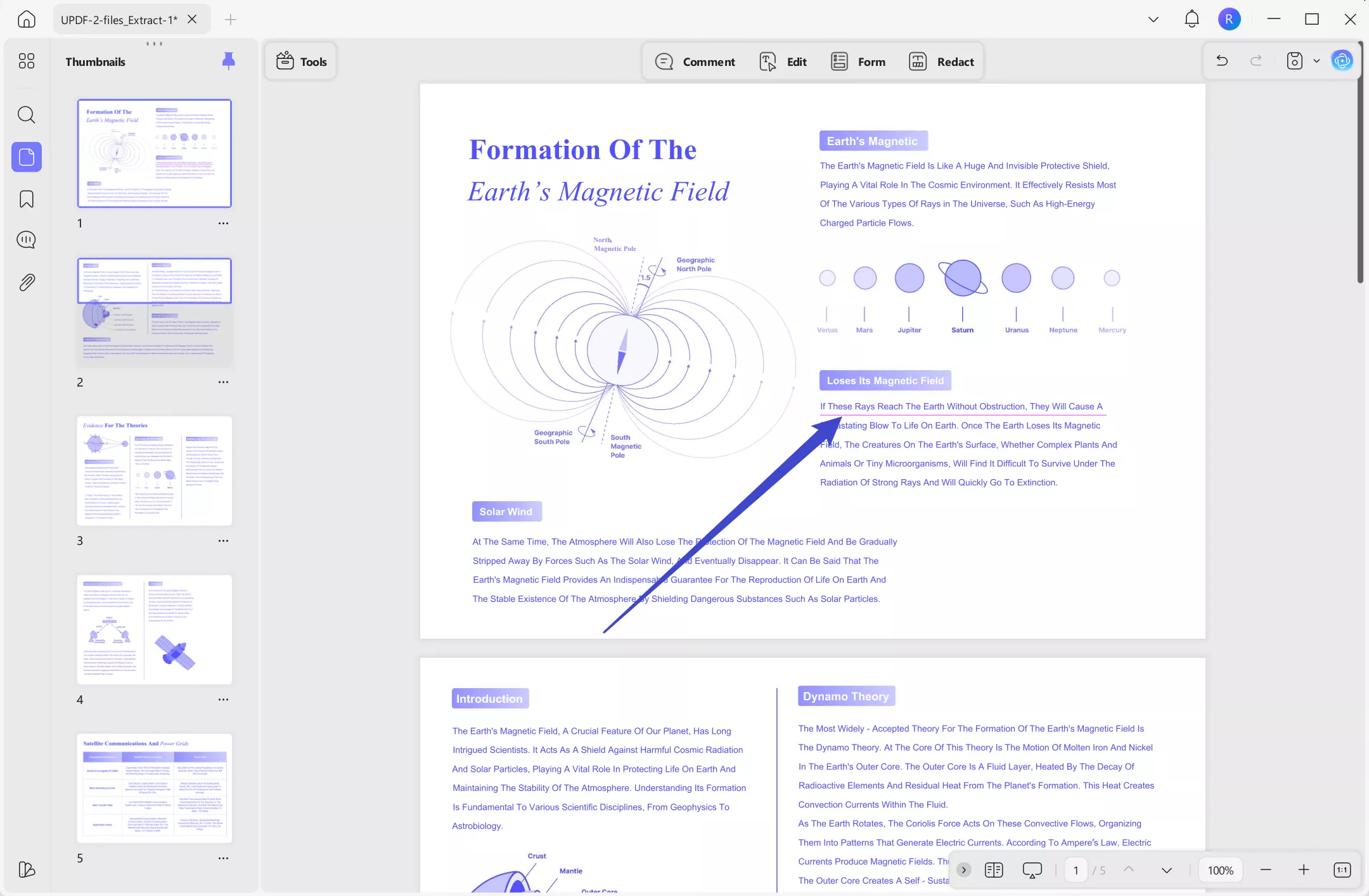Launch the UPDF AI assistant

tap(1342, 61)
